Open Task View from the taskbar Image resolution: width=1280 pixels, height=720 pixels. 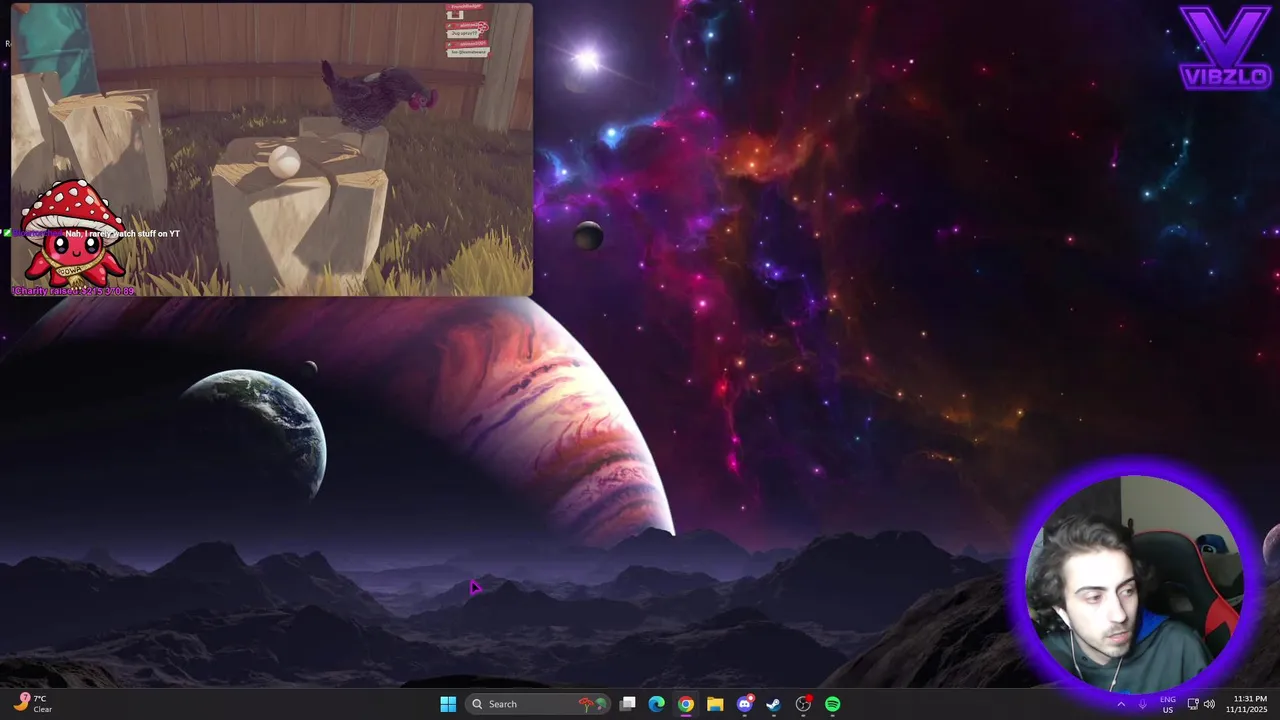[627, 704]
